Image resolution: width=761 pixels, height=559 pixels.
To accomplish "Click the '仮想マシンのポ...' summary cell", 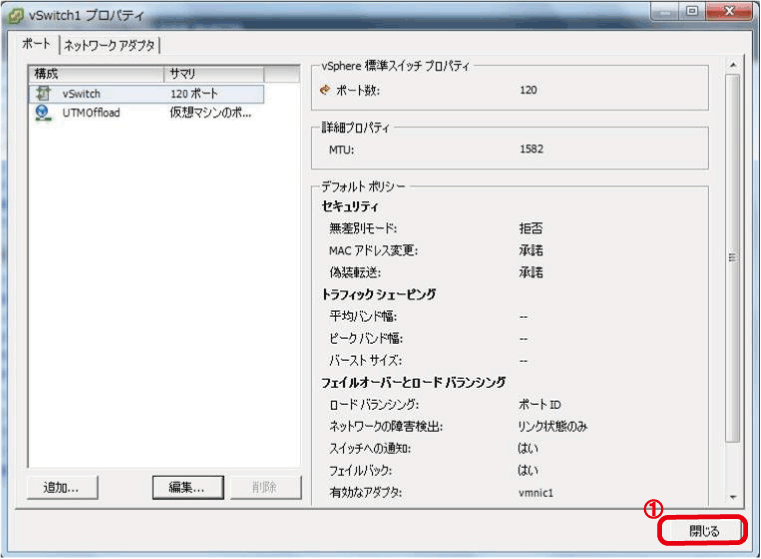I will coord(211,113).
